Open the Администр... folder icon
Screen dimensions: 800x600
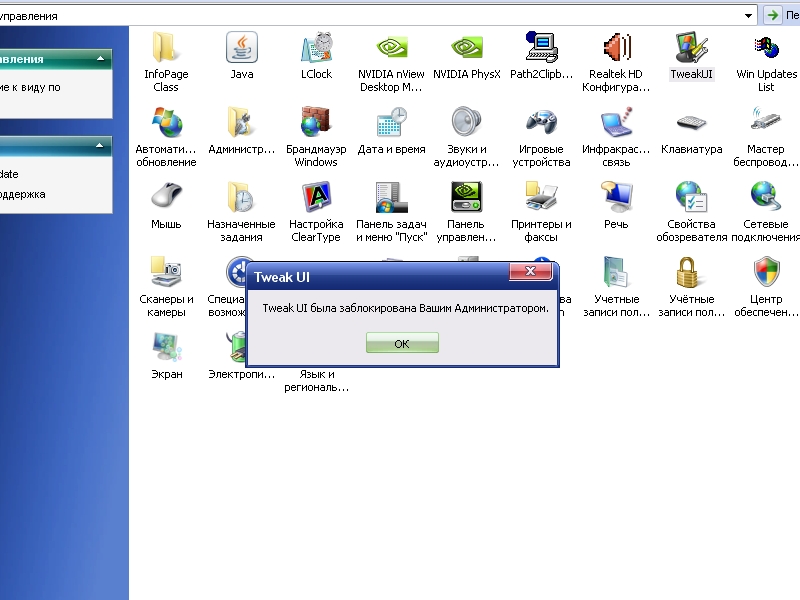(x=241, y=122)
